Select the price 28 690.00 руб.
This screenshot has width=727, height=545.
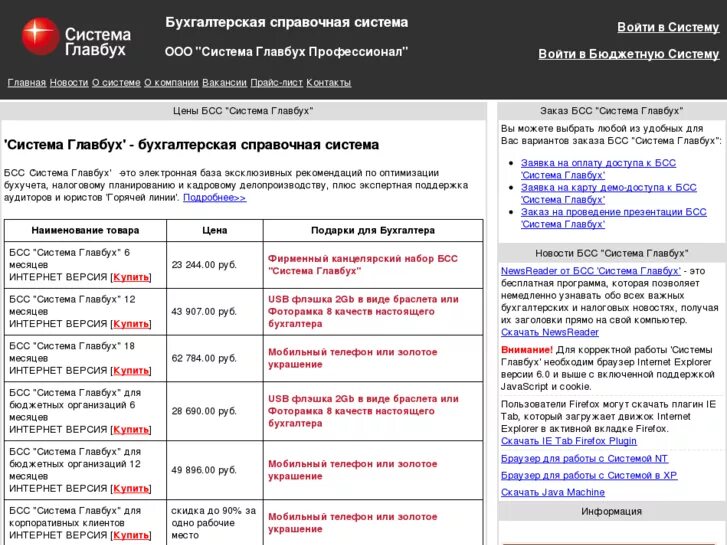[x=204, y=411]
